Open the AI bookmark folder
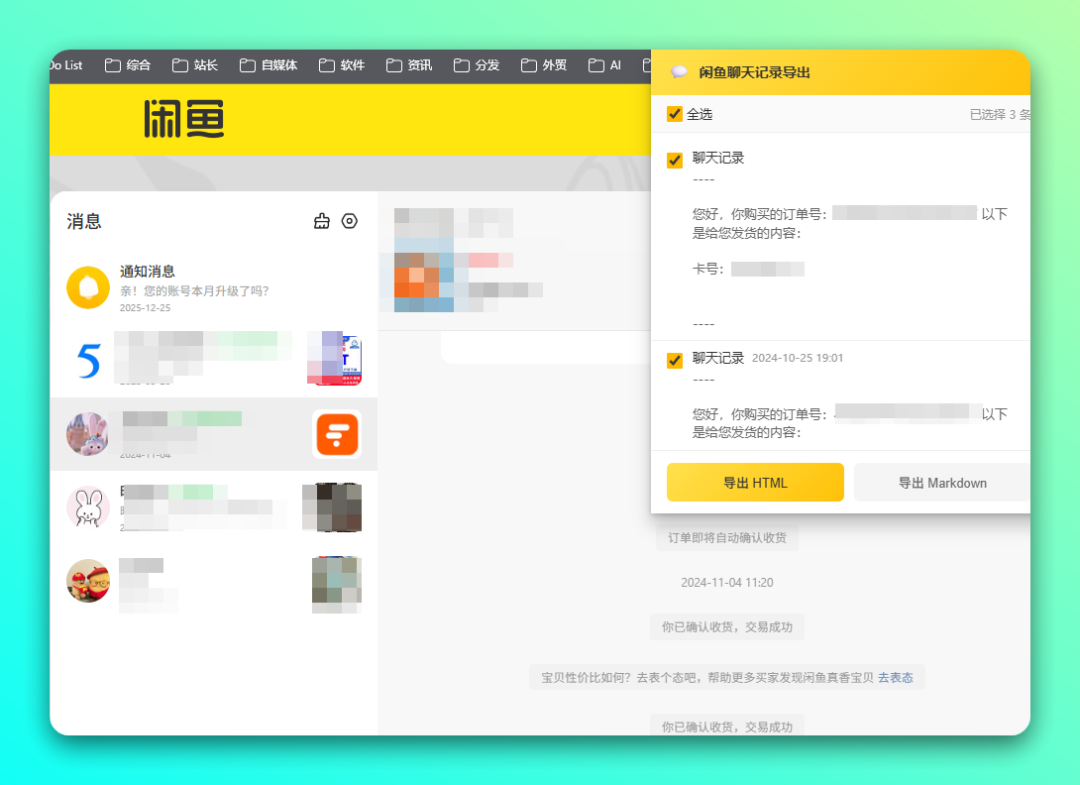The width and height of the screenshot is (1080, 785). pyautogui.click(x=605, y=66)
